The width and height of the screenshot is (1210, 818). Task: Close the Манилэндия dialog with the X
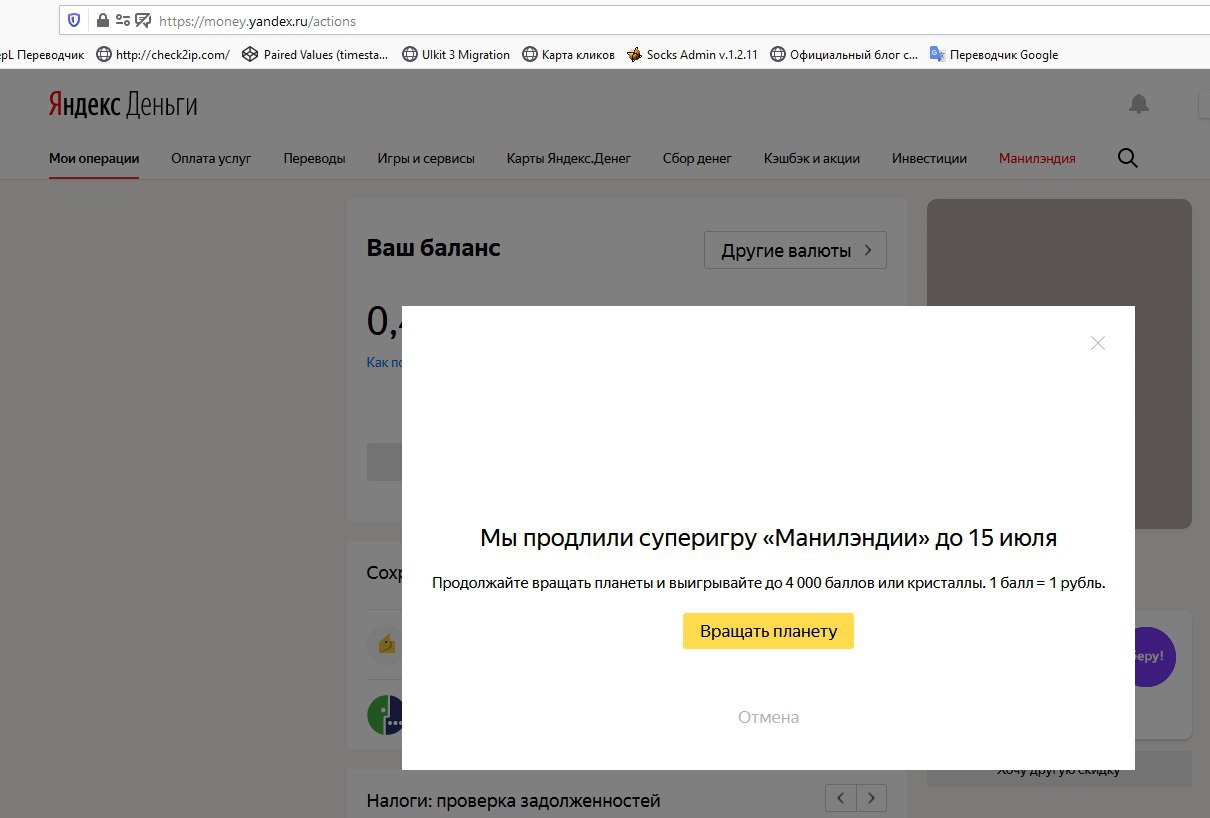(x=1098, y=343)
